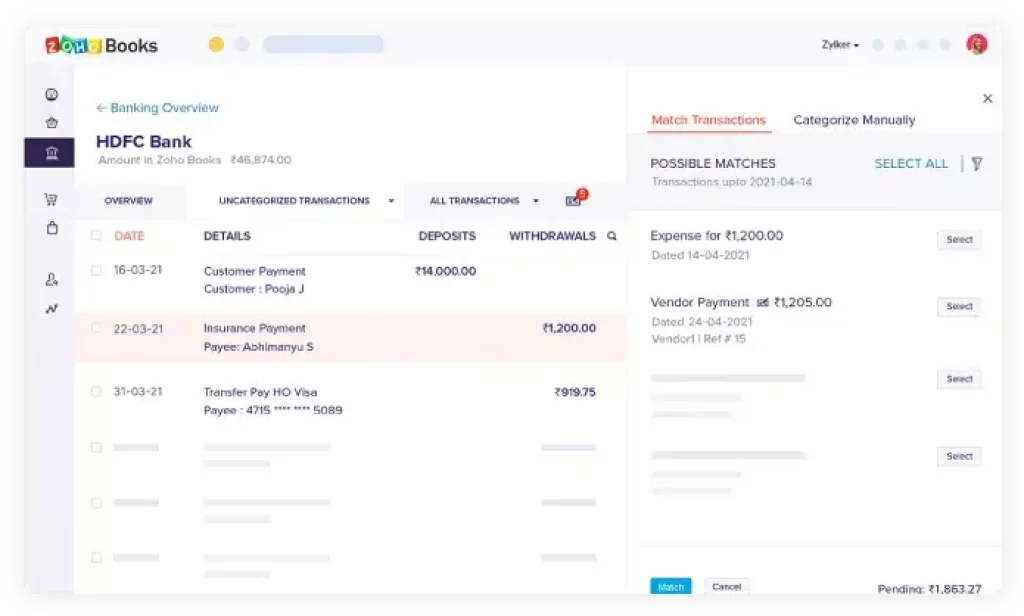Go back to Banking Overview
The image size is (1024, 616).
[x=157, y=108]
